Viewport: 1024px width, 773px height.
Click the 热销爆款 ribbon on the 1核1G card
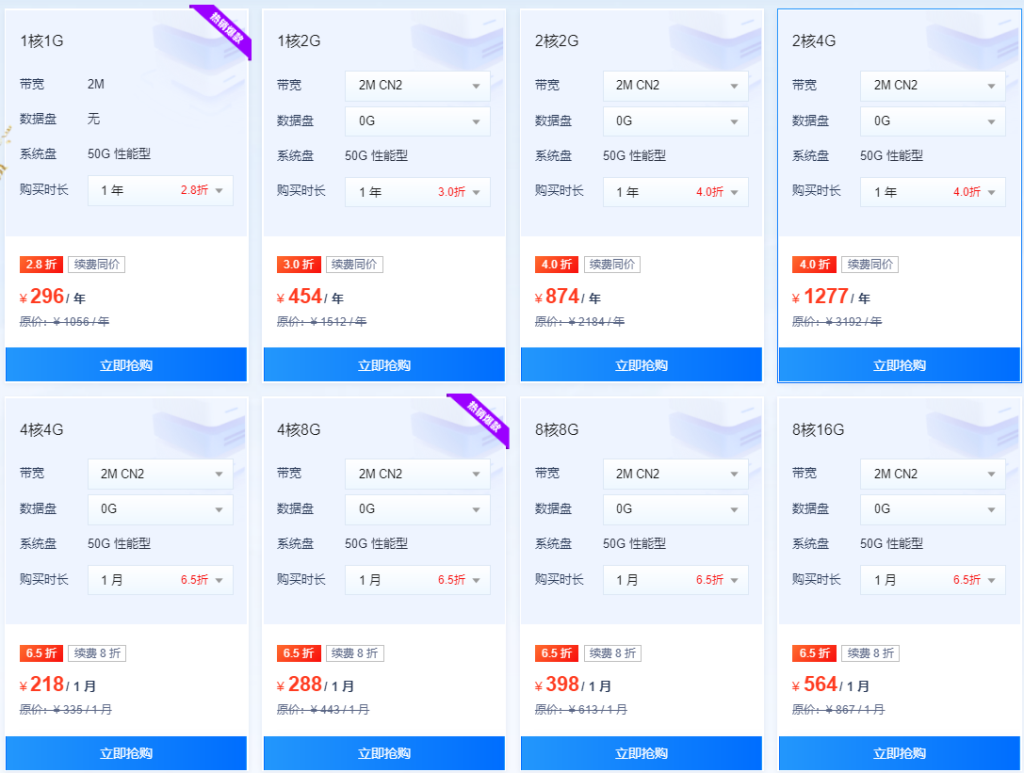(222, 32)
